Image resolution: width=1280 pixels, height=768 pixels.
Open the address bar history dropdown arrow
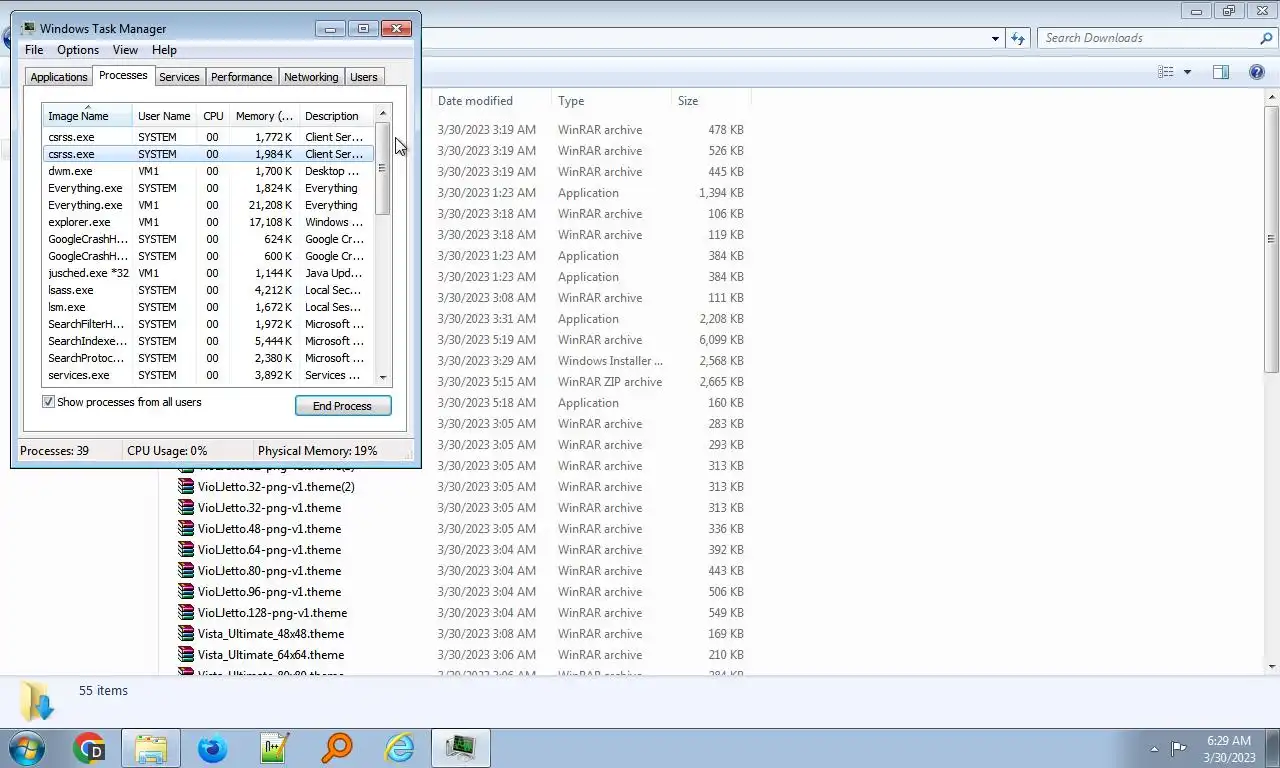[995, 39]
